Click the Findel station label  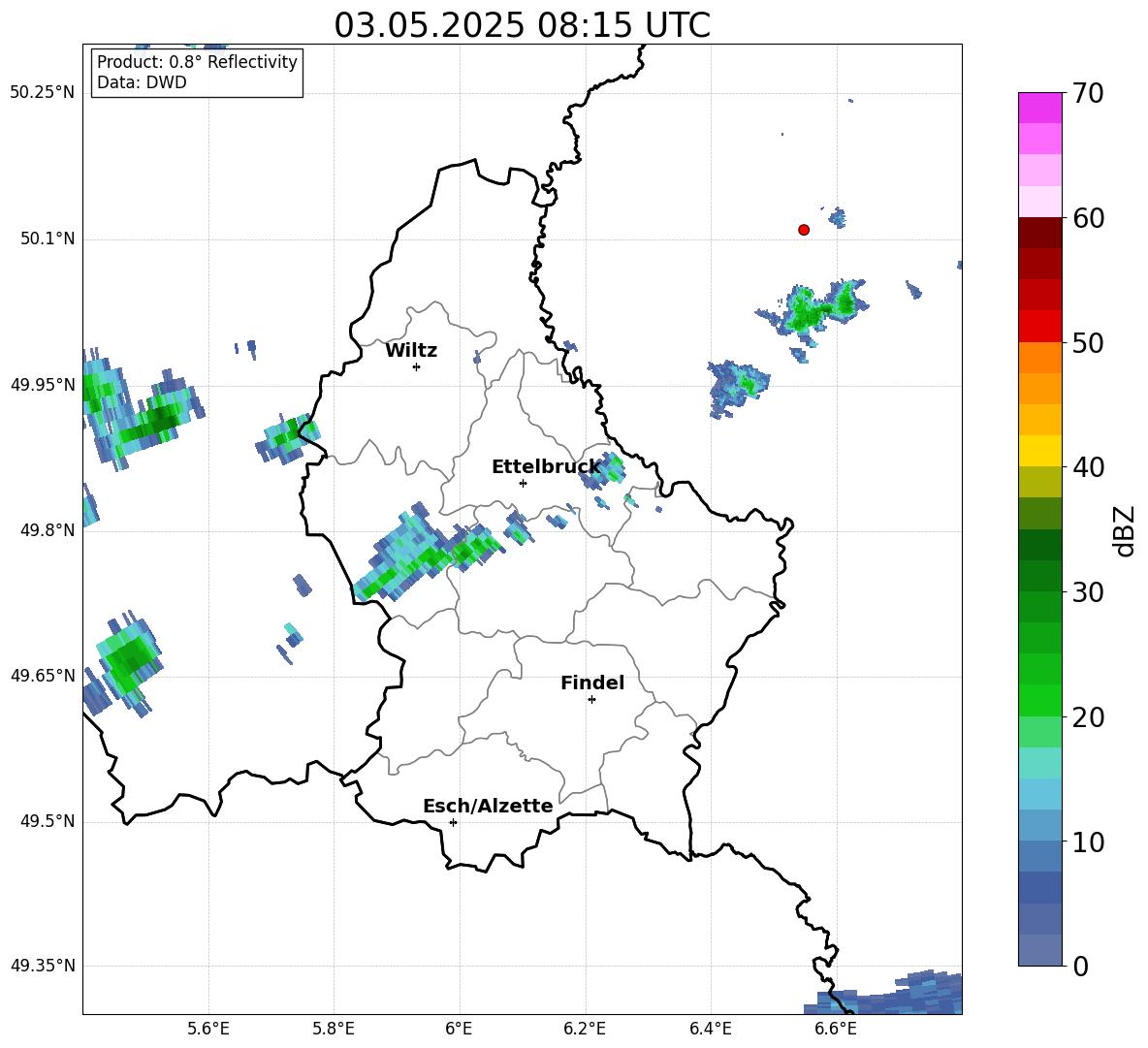pyautogui.click(x=592, y=683)
